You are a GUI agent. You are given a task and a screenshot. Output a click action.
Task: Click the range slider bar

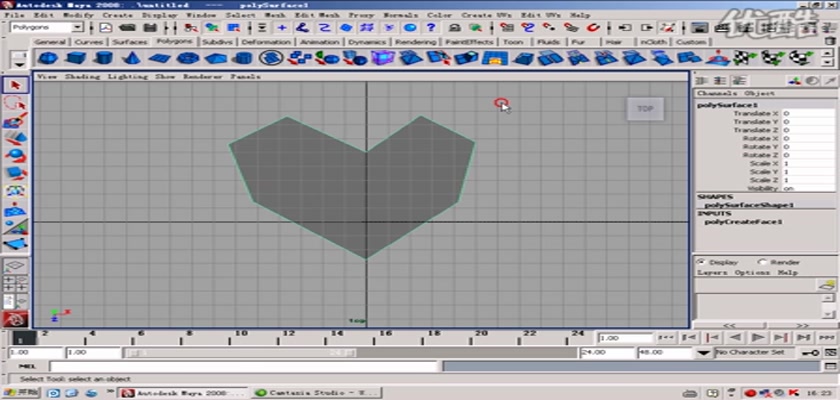239,353
